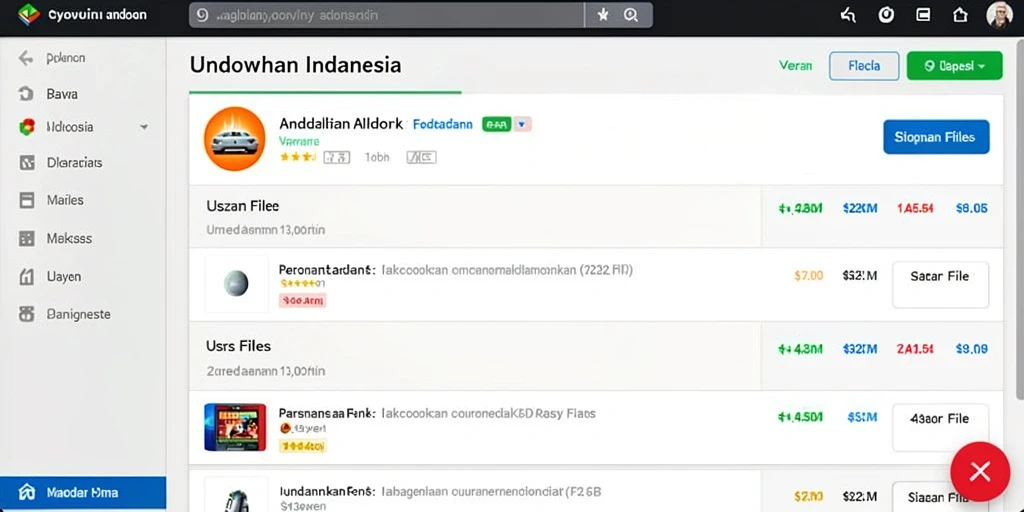Open the user profile avatar
Viewport: 1024px width, 512px height.
point(999,14)
